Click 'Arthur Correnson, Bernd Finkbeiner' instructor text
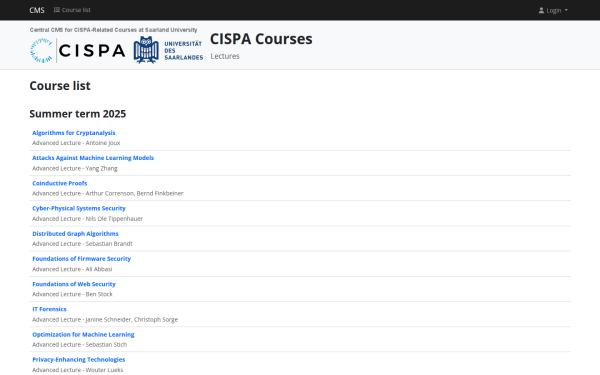This screenshot has width=600, height=375. (x=134, y=193)
